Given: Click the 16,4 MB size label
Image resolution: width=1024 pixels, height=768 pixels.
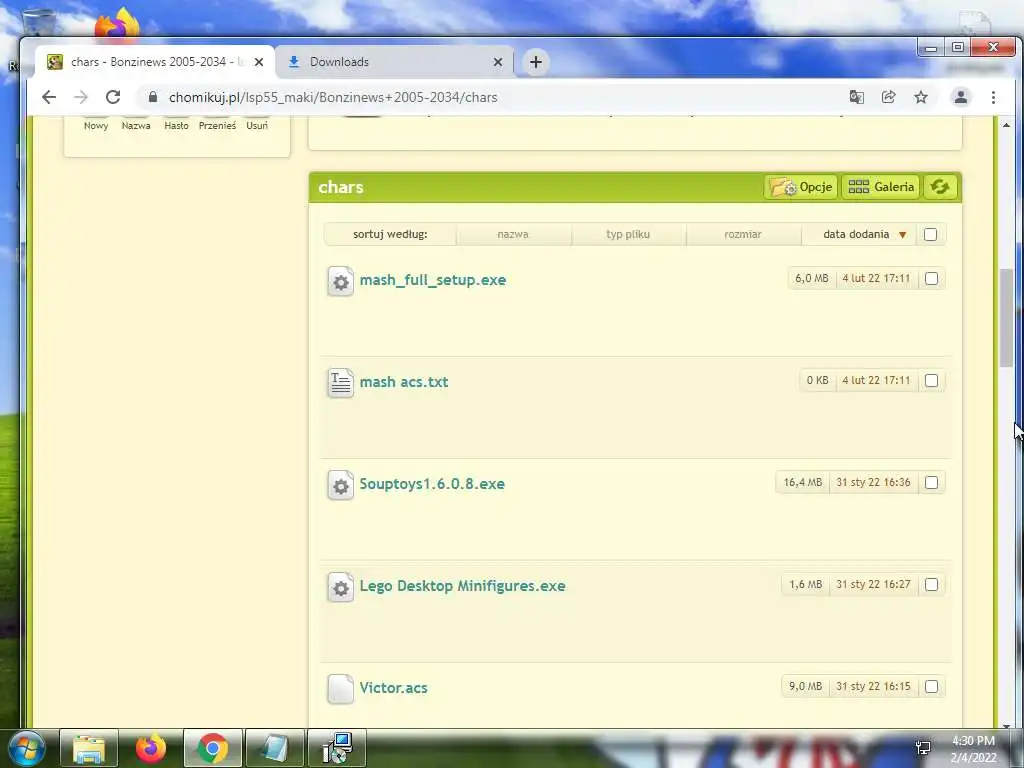Looking at the screenshot, I should tap(803, 482).
